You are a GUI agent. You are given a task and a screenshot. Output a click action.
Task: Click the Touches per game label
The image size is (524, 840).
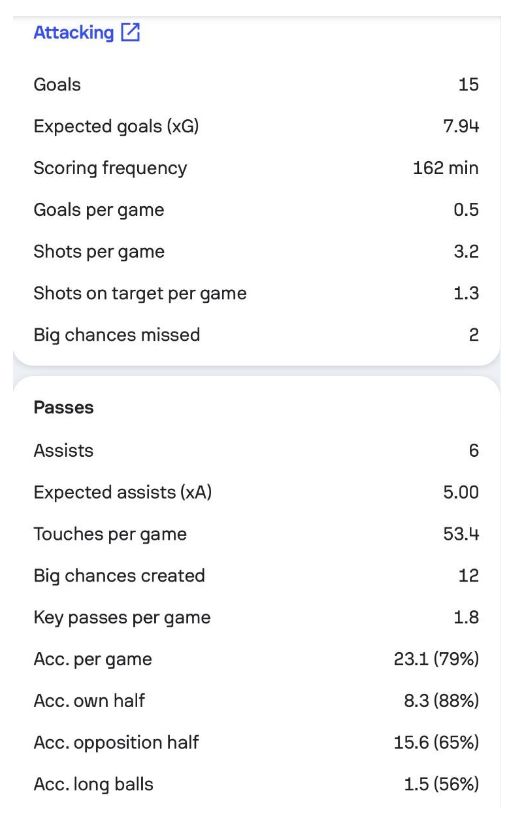(110, 534)
